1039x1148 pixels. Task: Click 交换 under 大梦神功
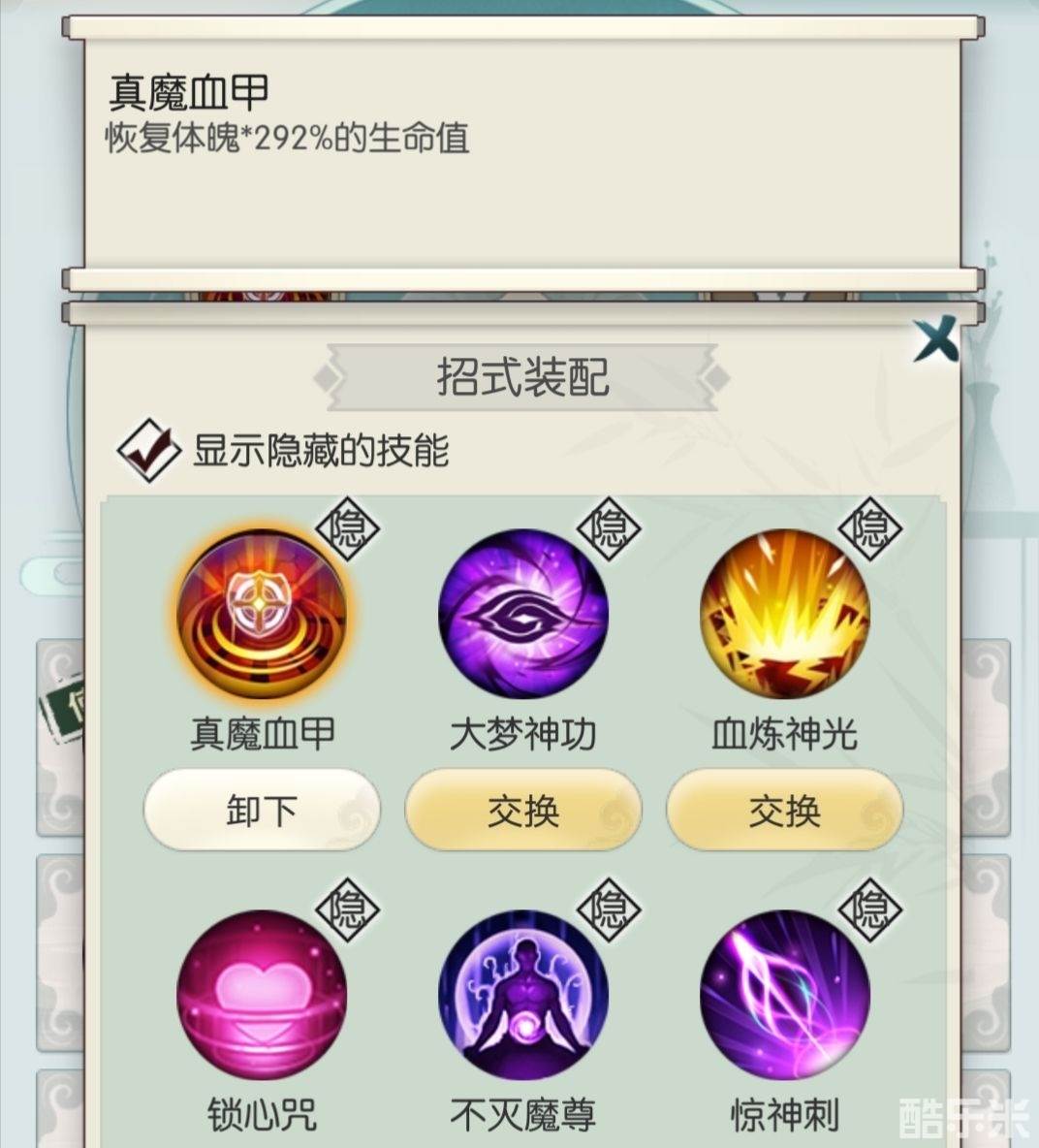pyautogui.click(x=523, y=810)
